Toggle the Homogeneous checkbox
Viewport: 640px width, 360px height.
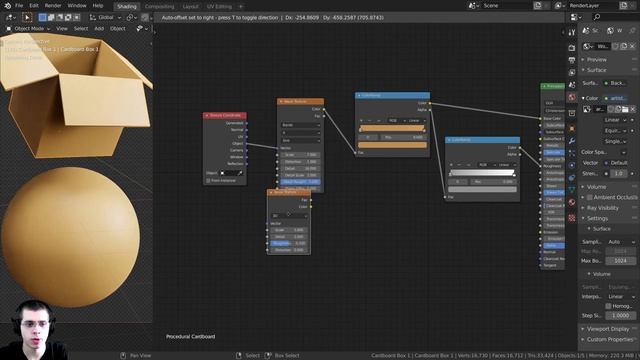[x=608, y=306]
